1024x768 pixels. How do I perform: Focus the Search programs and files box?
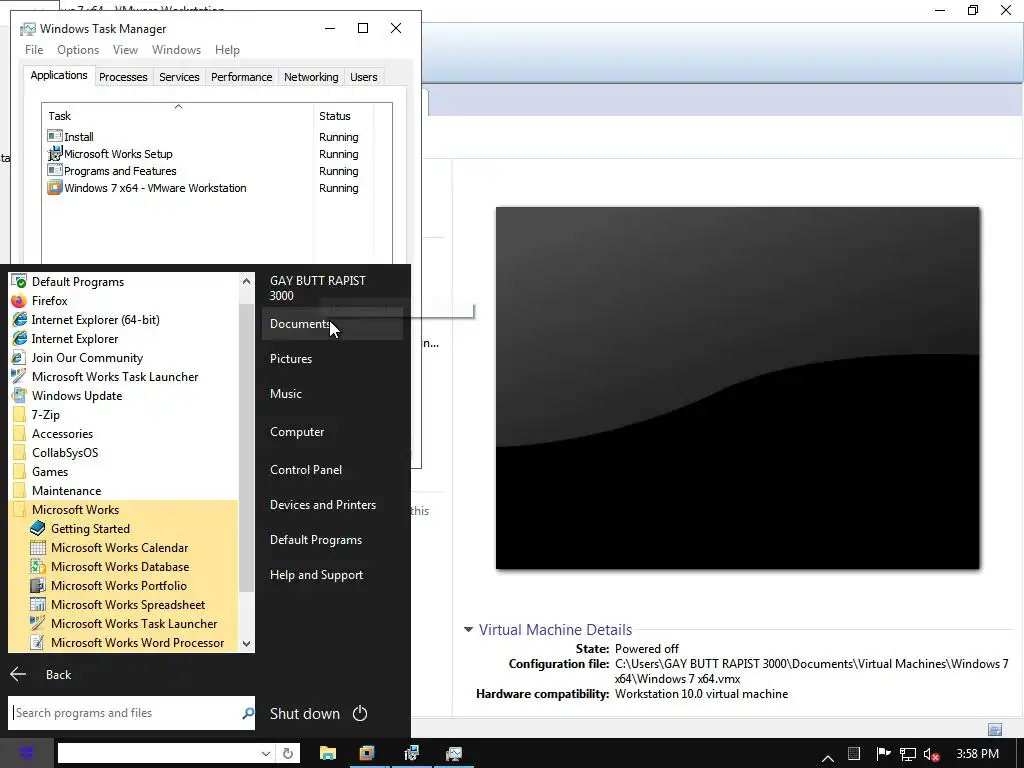coord(125,713)
